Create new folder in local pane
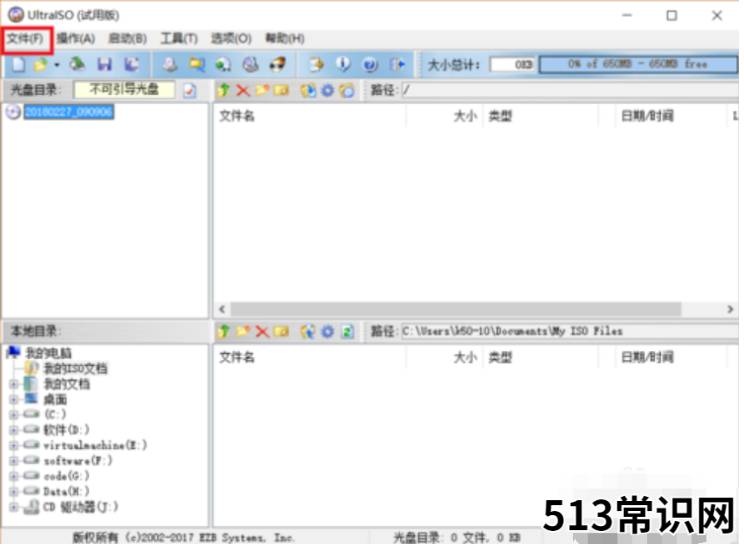Image resolution: width=744 pixels, height=546 pixels. click(x=243, y=331)
